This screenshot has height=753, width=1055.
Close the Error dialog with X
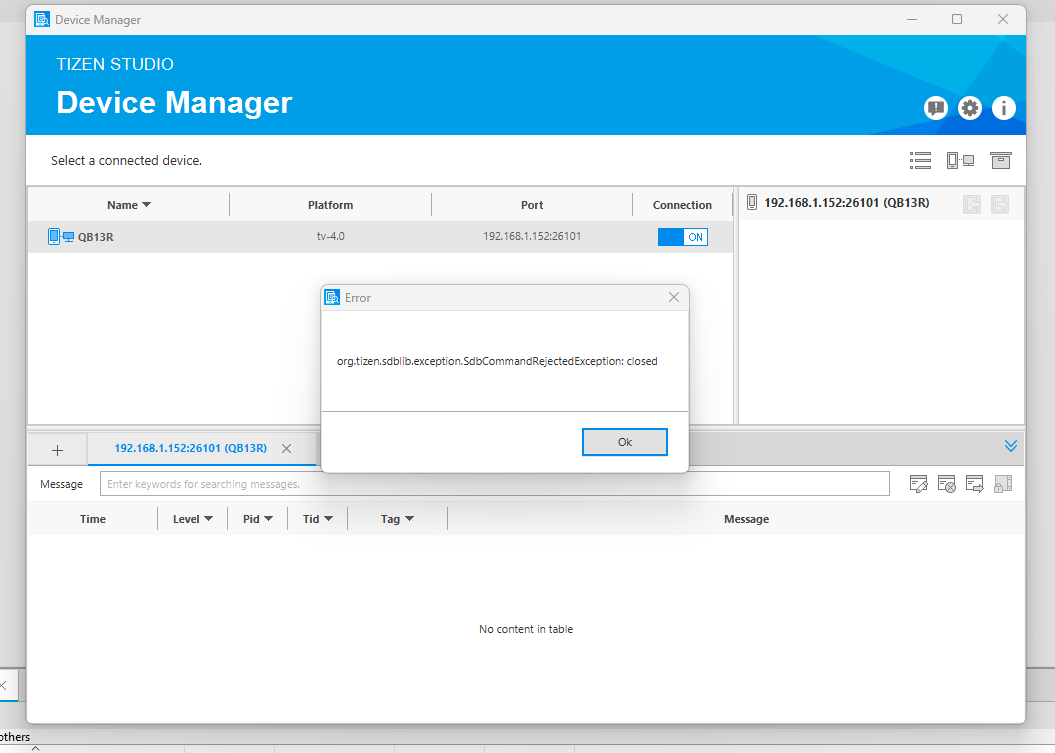(x=674, y=297)
